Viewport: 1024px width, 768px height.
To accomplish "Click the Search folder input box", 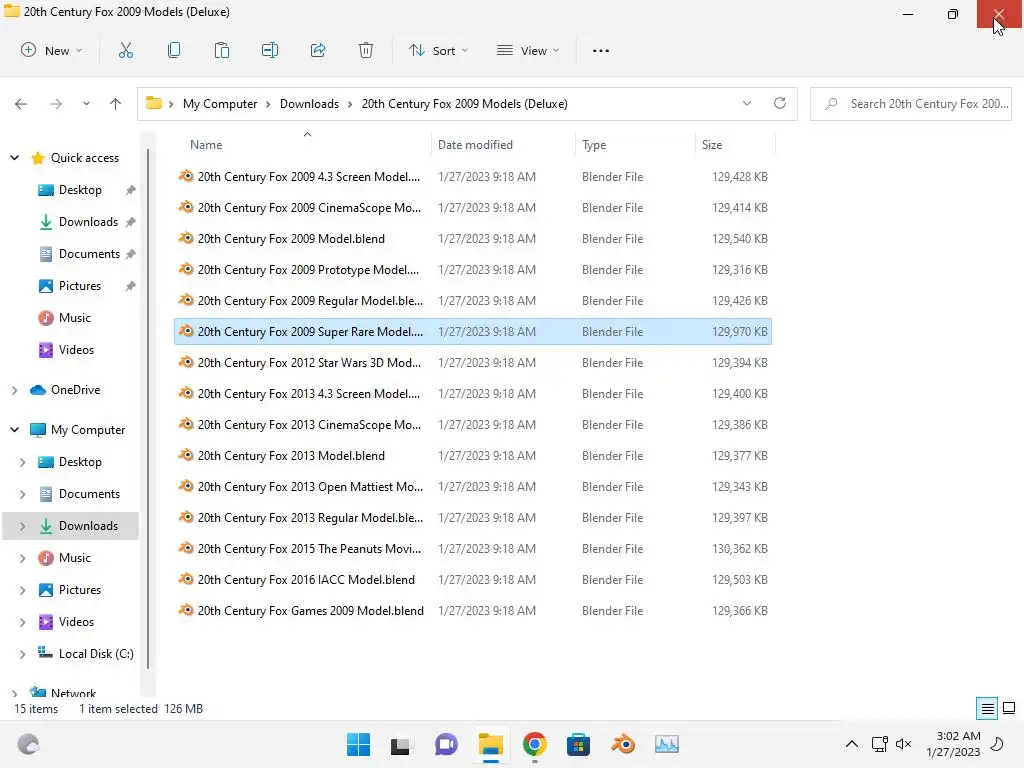I will tap(910, 104).
